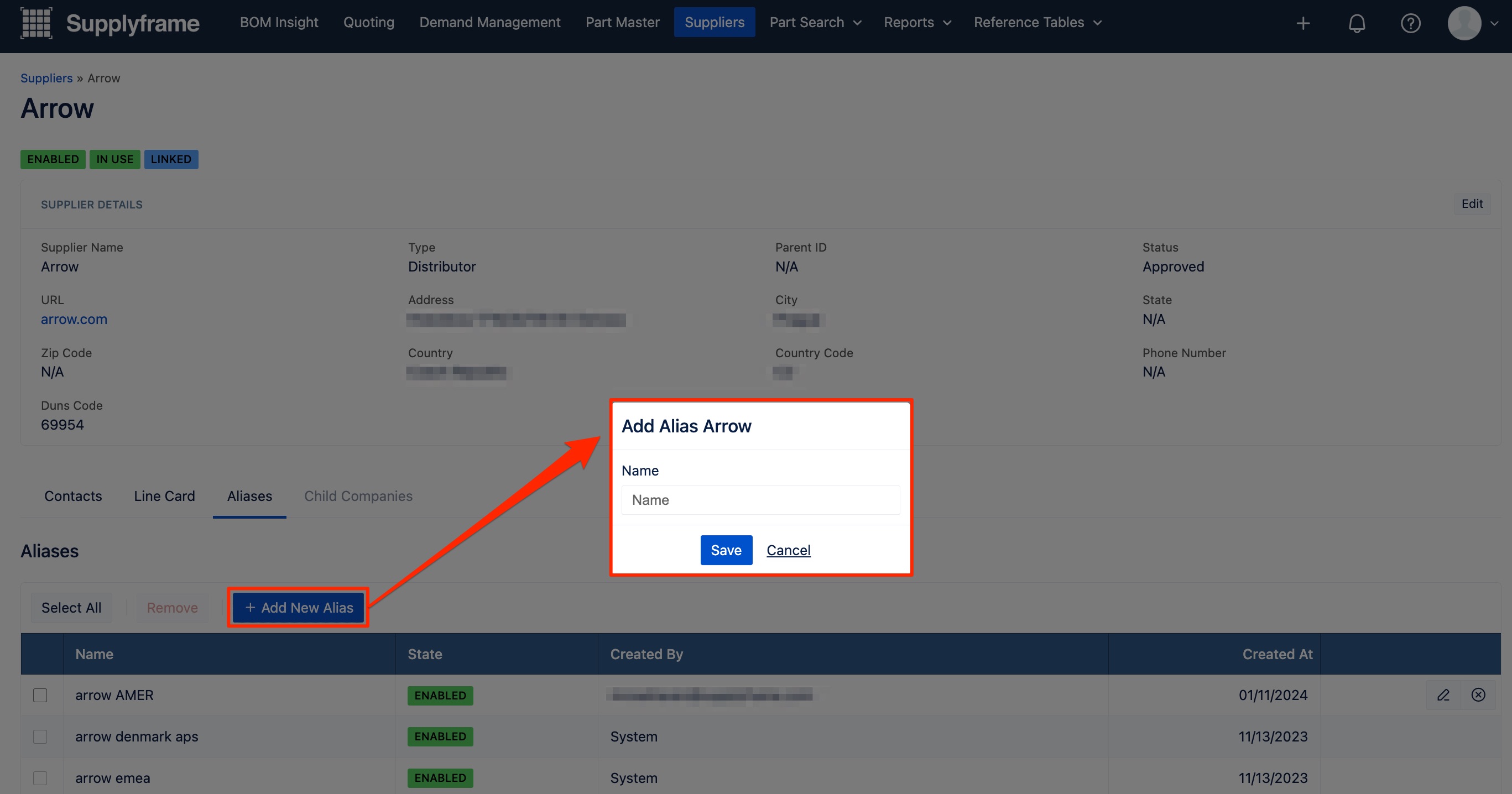The height and width of the screenshot is (794, 1512).
Task: Delete the arrow AMER alias with X icon
Action: [x=1478, y=695]
